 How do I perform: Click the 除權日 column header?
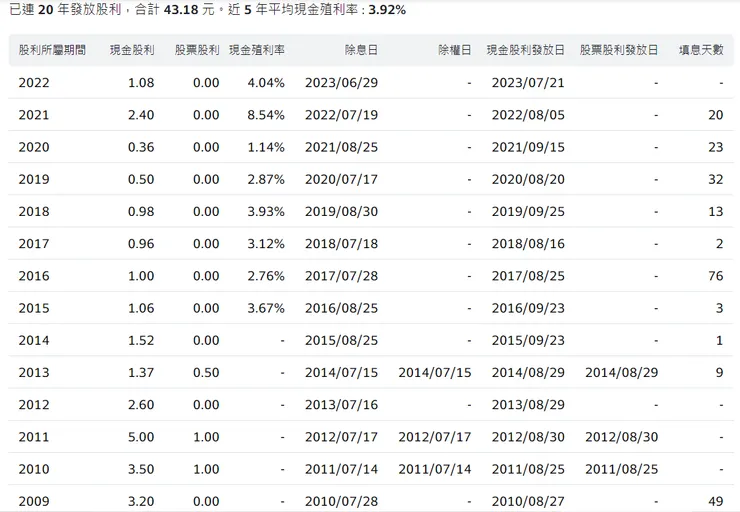tap(454, 50)
